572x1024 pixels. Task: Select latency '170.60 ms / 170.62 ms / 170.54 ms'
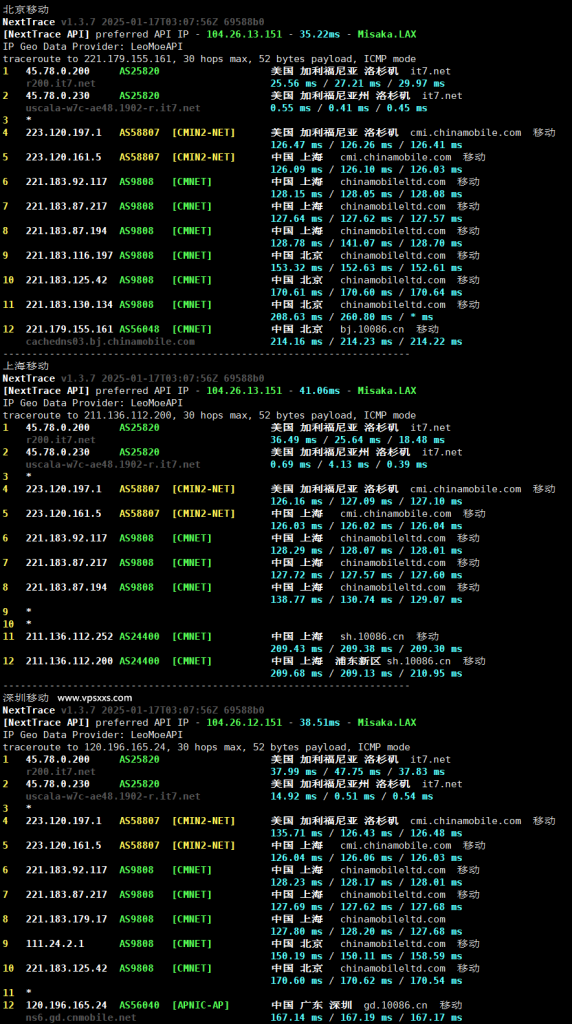click(366, 981)
